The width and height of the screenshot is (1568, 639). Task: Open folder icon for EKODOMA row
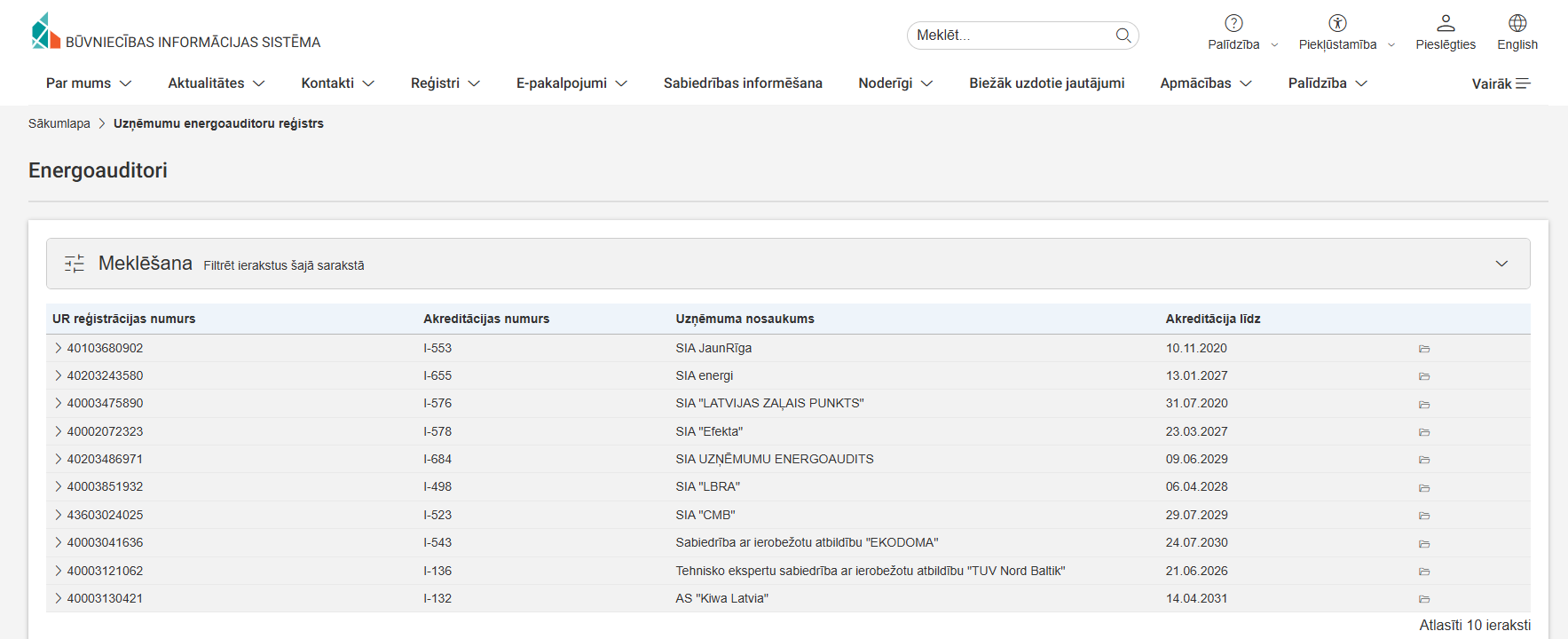click(x=1424, y=543)
